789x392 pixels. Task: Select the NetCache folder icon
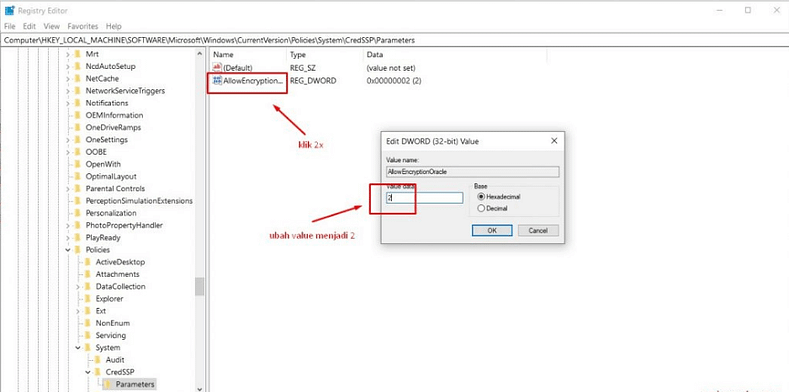tap(77, 79)
